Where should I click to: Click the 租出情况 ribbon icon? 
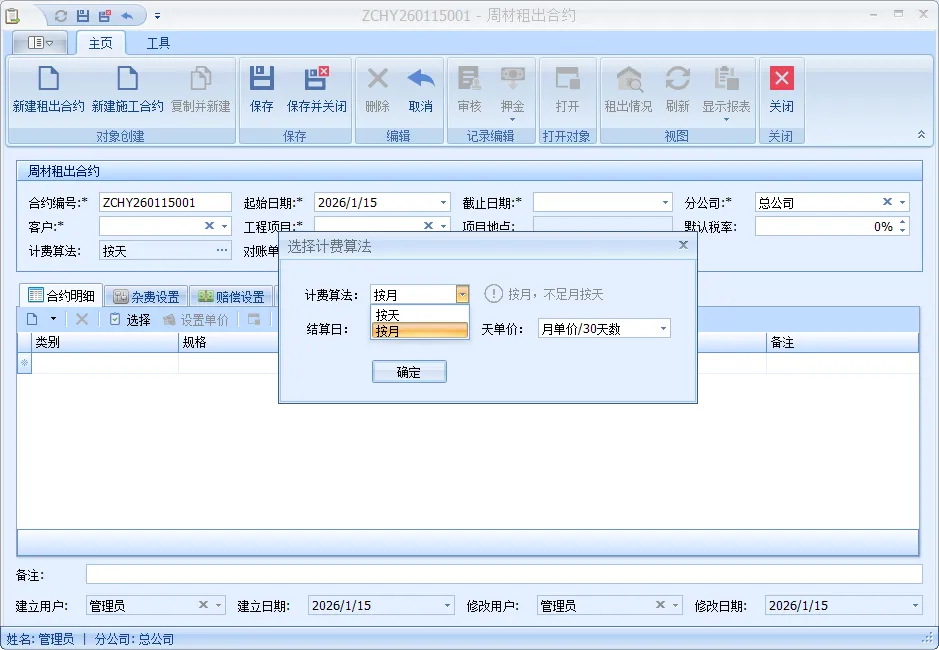click(x=628, y=78)
